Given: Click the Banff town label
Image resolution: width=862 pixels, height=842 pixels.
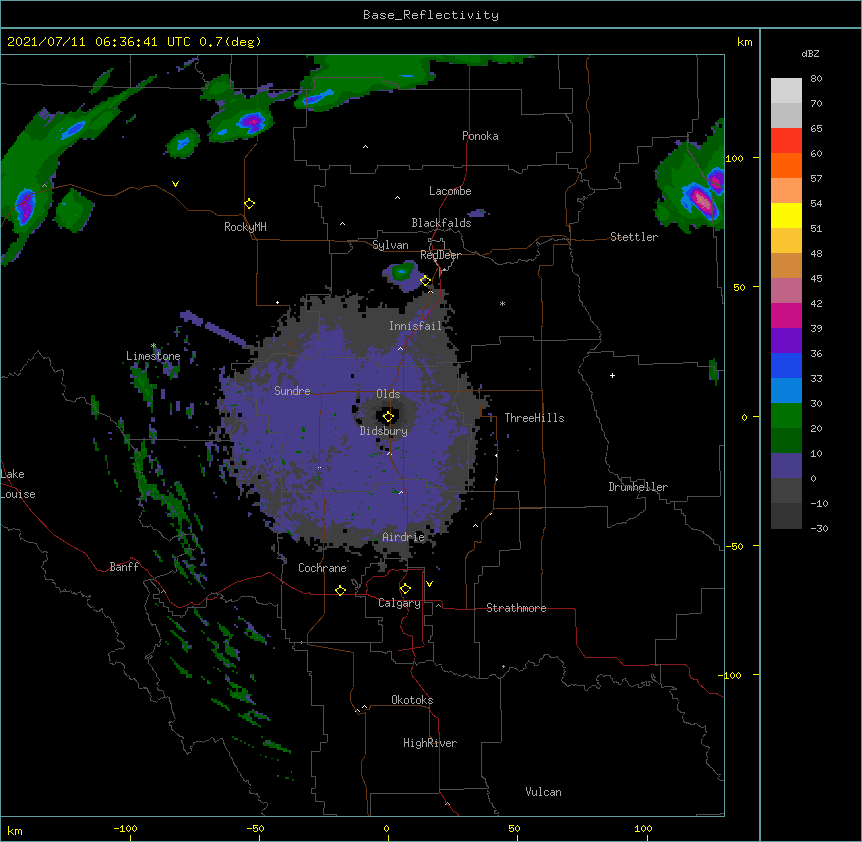Looking at the screenshot, I should 124,567.
